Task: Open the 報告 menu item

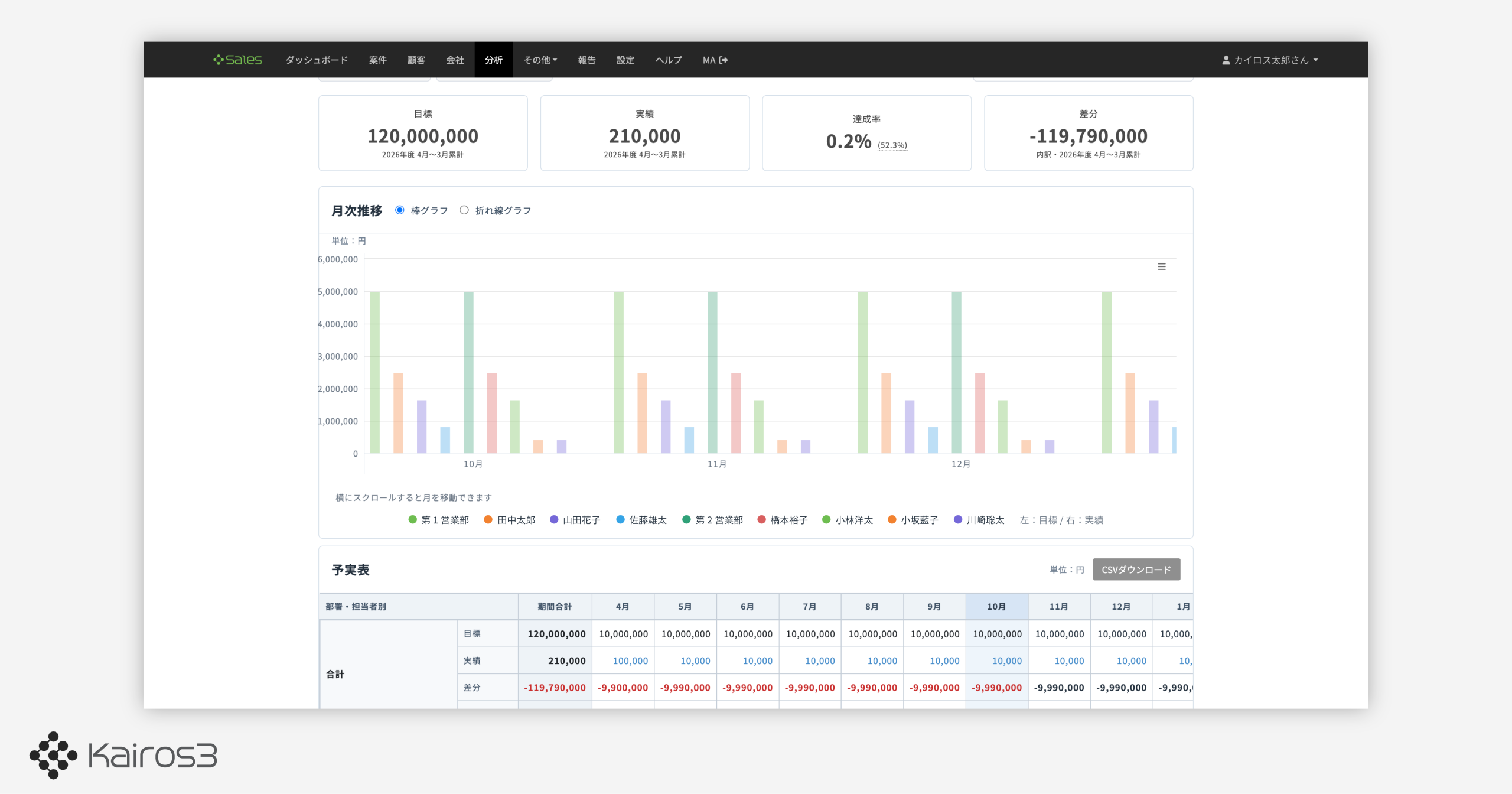Action: (586, 60)
